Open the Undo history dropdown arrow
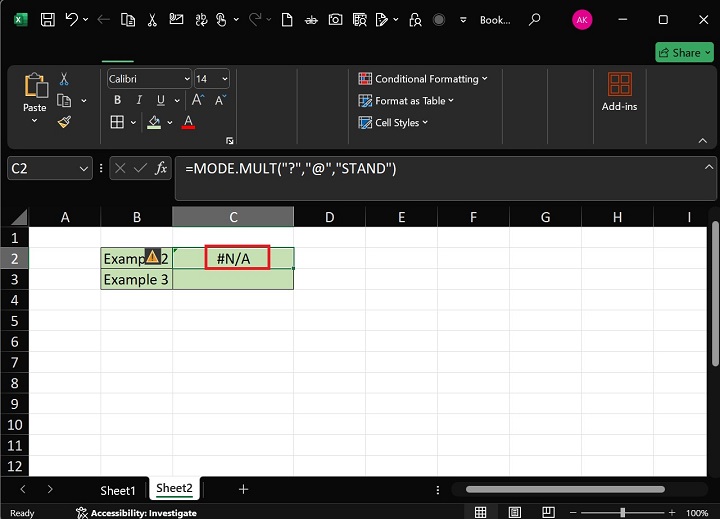Image resolution: width=720 pixels, height=519 pixels. (85, 20)
